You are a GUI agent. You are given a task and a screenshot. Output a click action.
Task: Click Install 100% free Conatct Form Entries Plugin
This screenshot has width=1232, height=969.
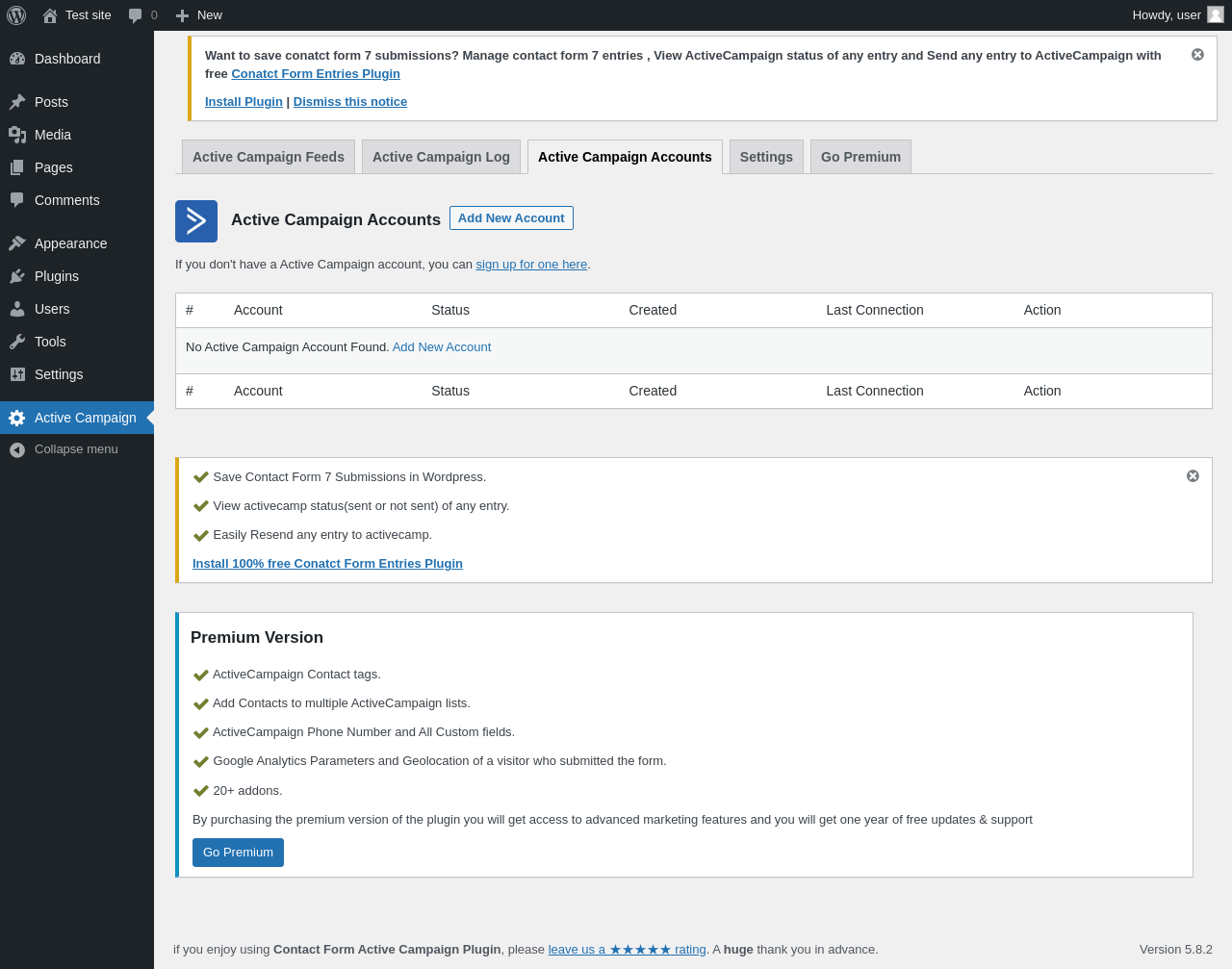(x=327, y=564)
